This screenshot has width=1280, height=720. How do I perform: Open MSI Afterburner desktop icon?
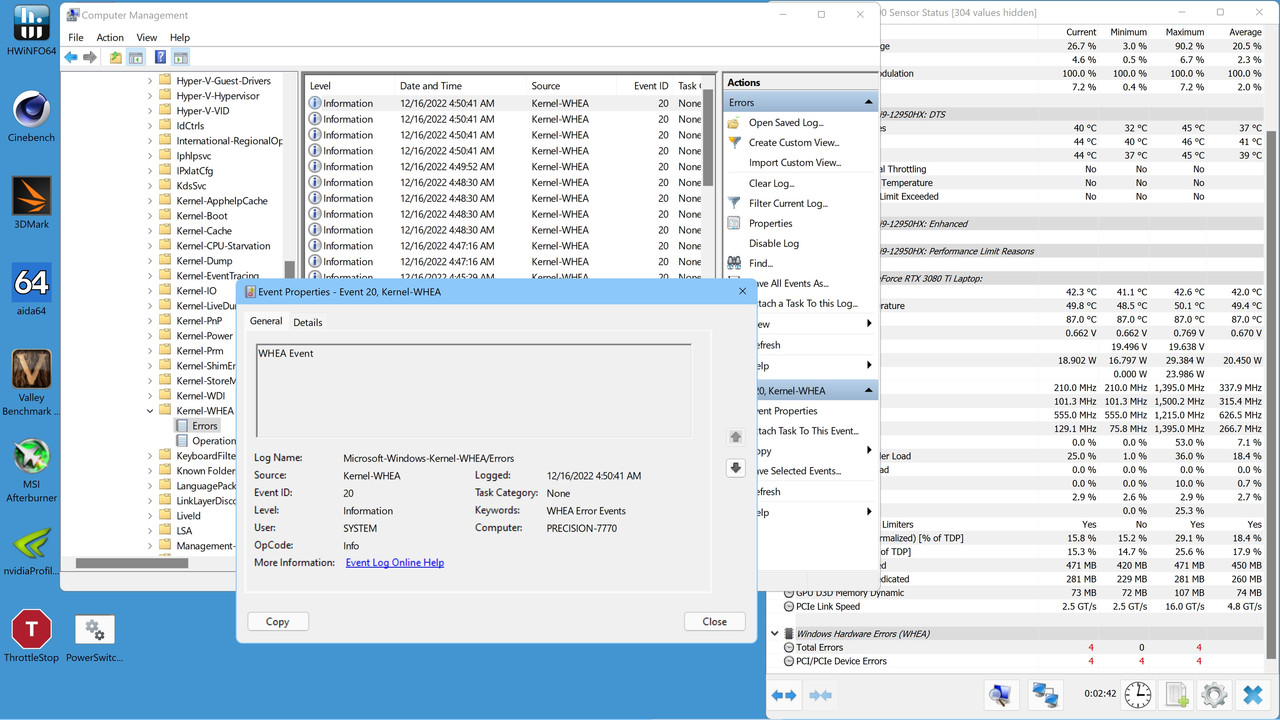click(x=31, y=470)
